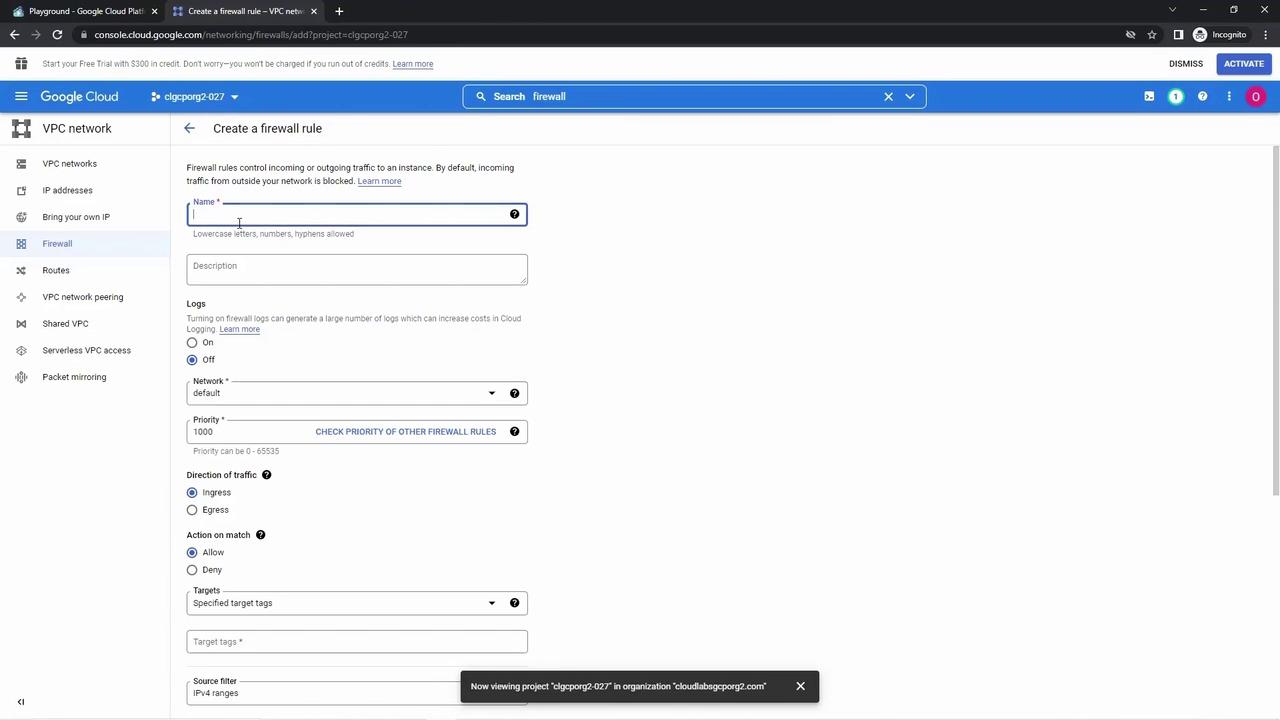
Task: Open notifications badge showing 1
Action: point(1176,97)
